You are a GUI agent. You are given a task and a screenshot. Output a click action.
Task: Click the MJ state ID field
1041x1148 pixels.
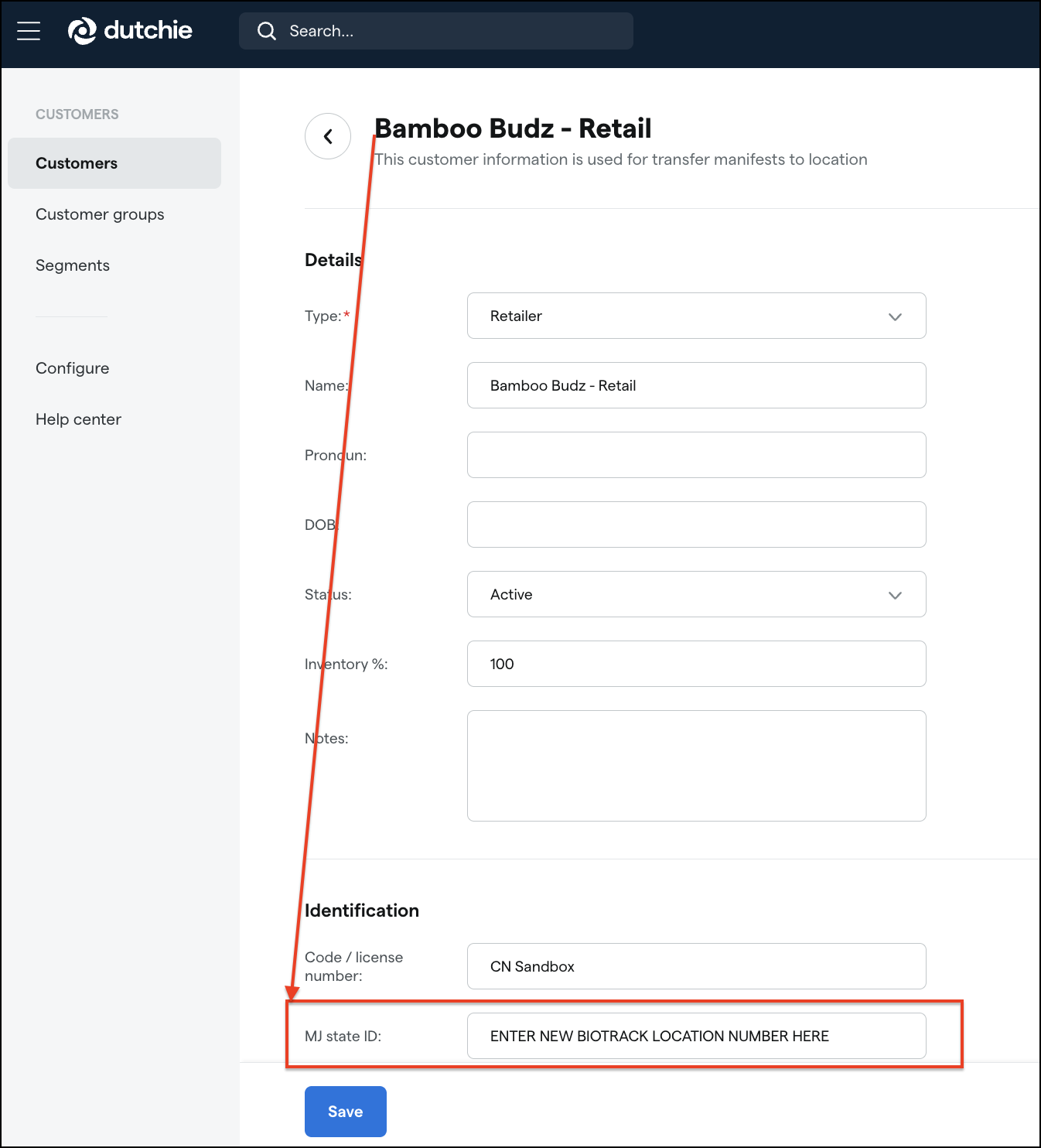(x=697, y=1036)
